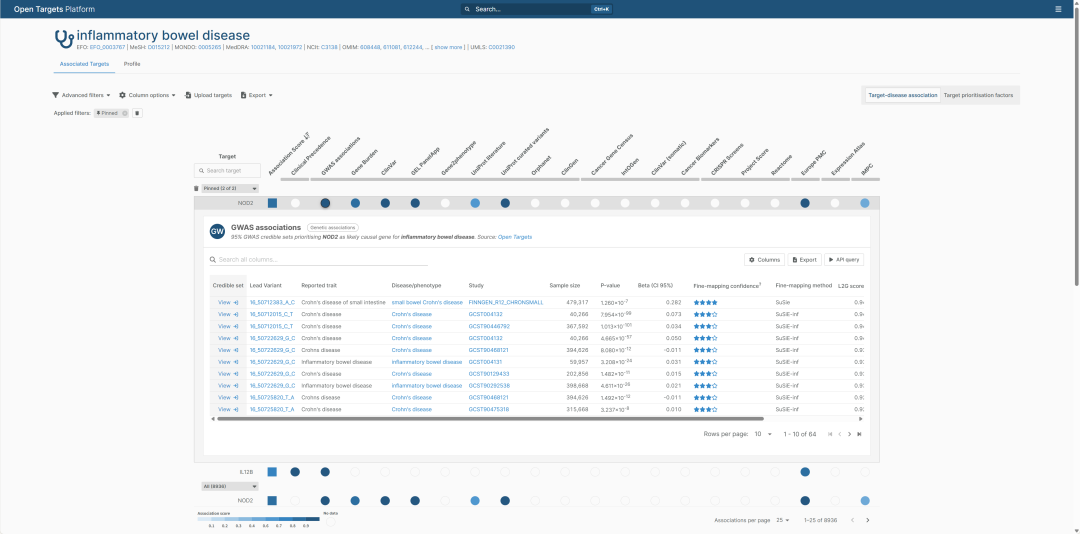This screenshot has width=1080, height=534.
Task: Open the Open Targets source link
Action: click(x=515, y=237)
